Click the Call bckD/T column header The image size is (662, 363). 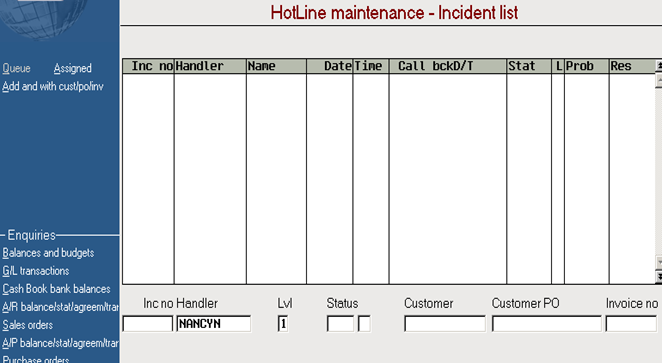(448, 66)
